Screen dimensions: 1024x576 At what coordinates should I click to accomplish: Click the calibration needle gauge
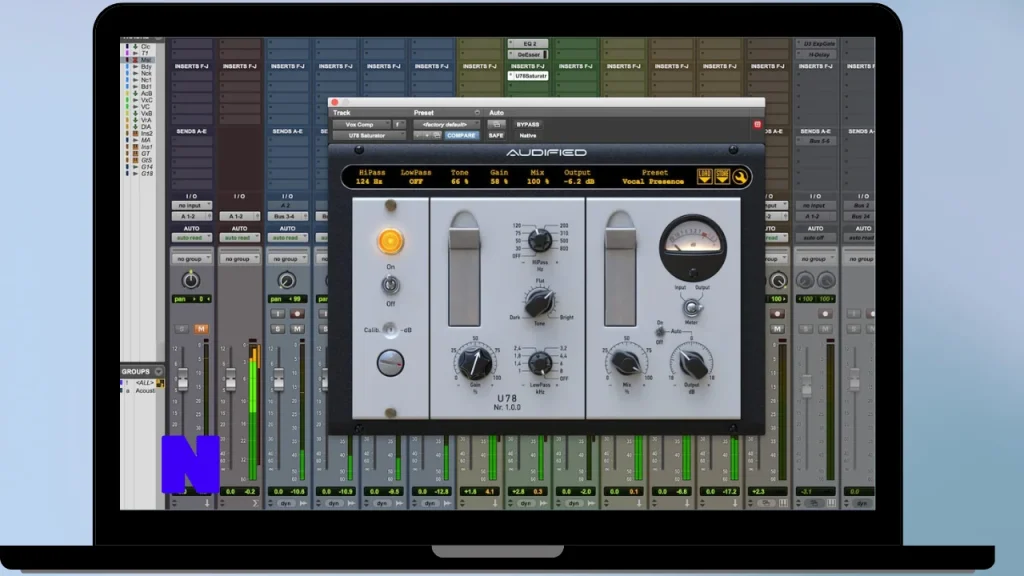(390, 363)
